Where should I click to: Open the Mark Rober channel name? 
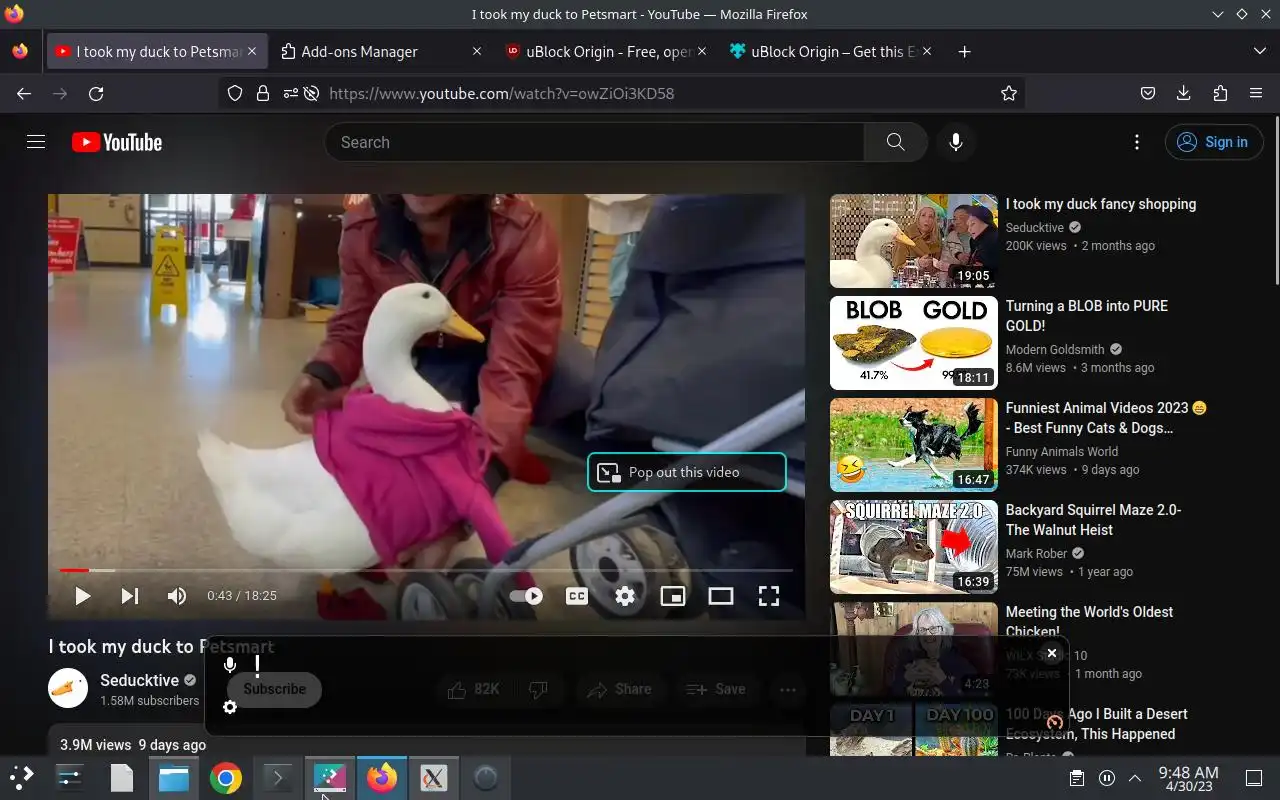tap(1036, 553)
